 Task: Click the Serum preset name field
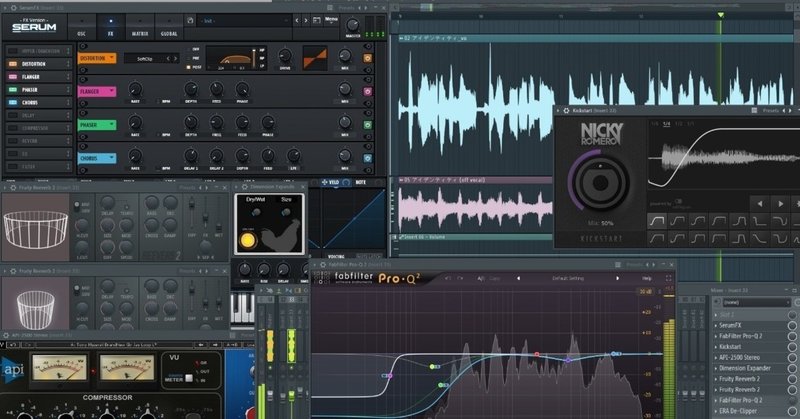[245, 21]
